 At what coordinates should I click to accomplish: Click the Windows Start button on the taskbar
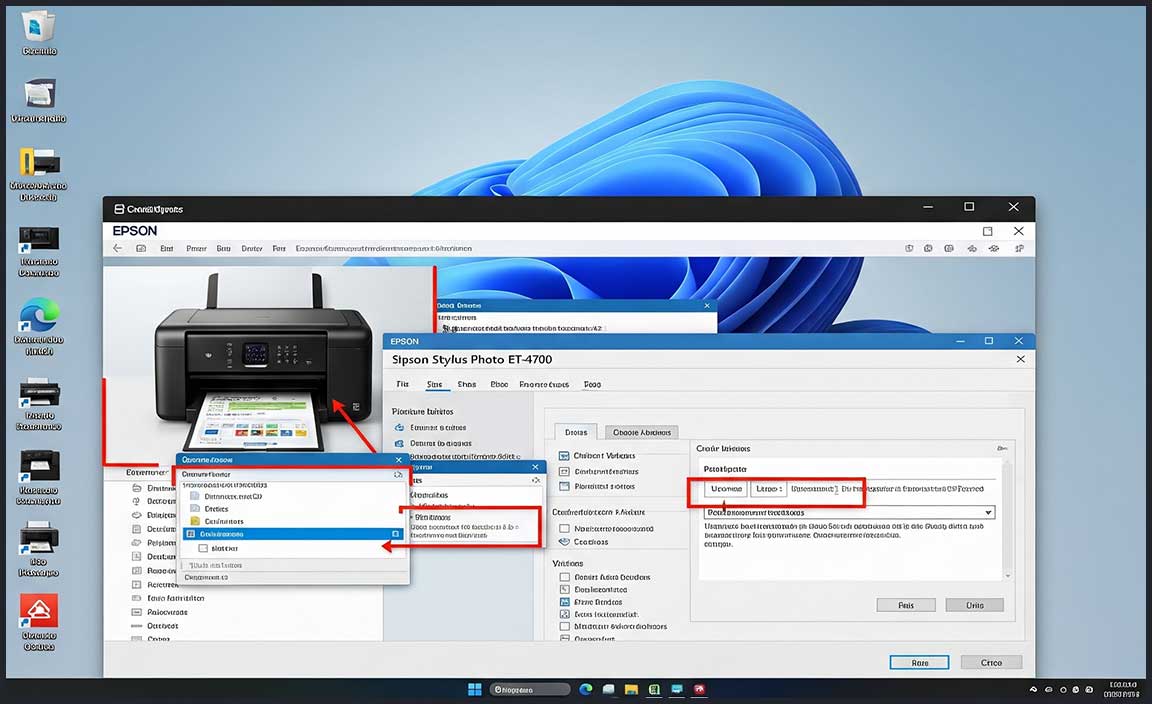pyautogui.click(x=475, y=689)
